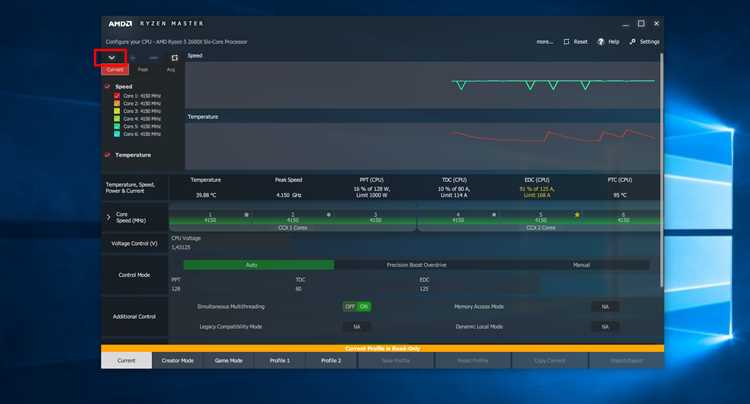Toggle the Core 2 speed checkbox
Screen dimensions: 750x404
[x=117, y=103]
